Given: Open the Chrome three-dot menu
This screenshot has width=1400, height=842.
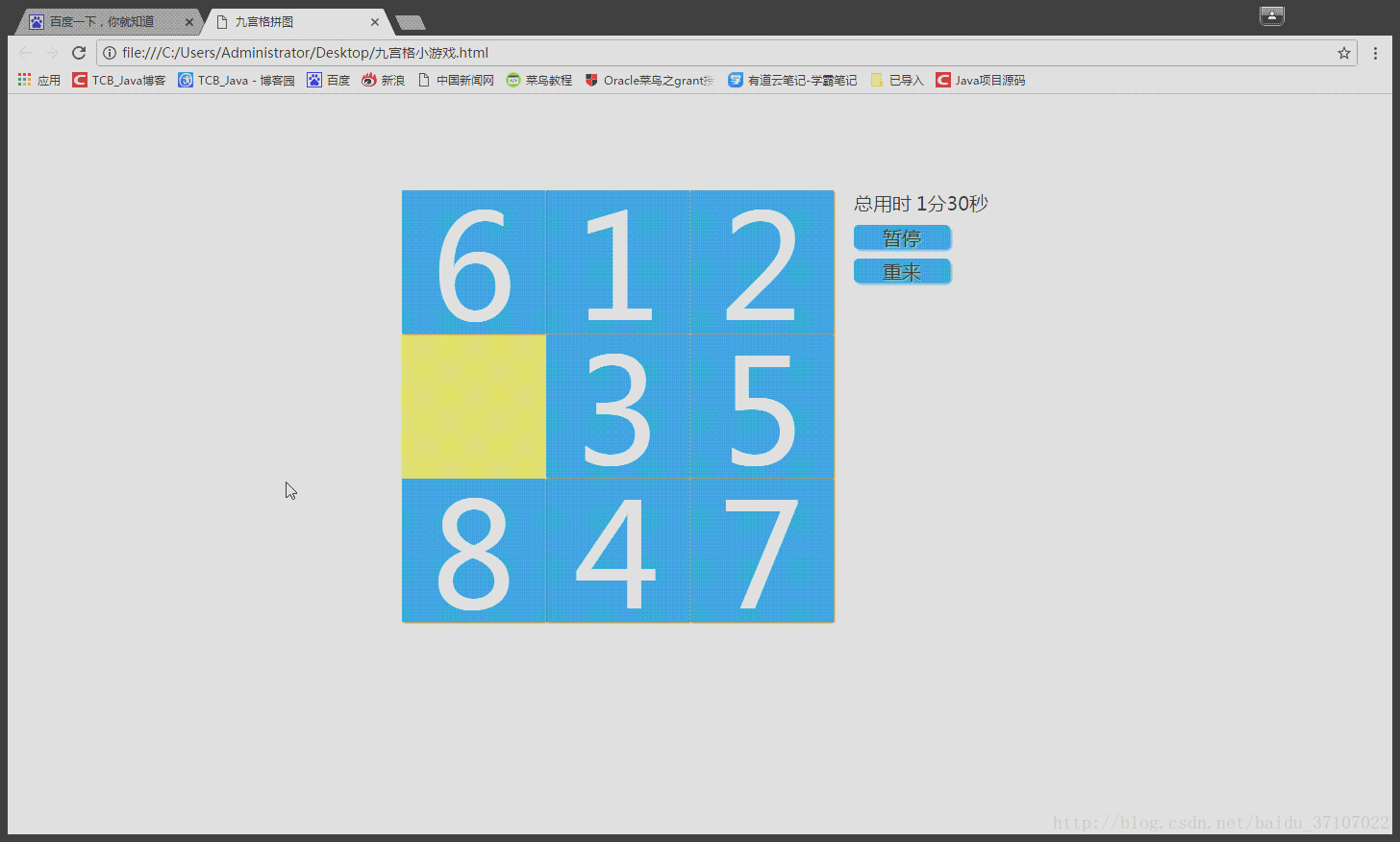Looking at the screenshot, I should click(x=1375, y=53).
